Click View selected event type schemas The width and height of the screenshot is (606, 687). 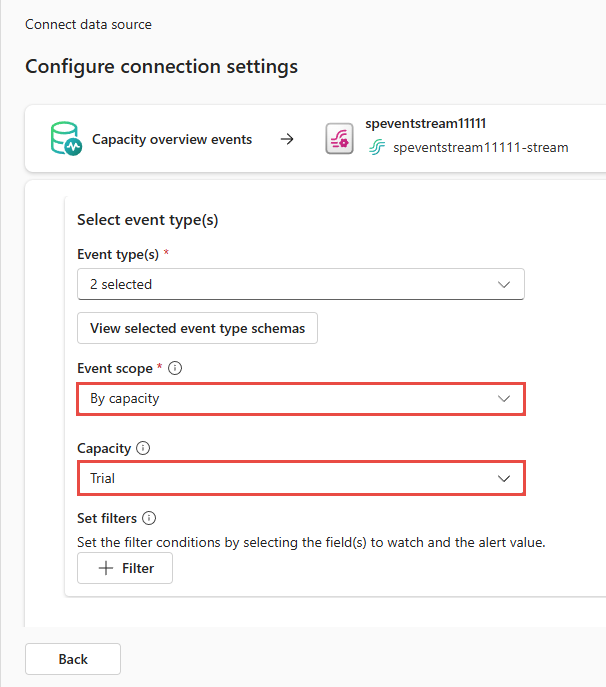(x=197, y=328)
